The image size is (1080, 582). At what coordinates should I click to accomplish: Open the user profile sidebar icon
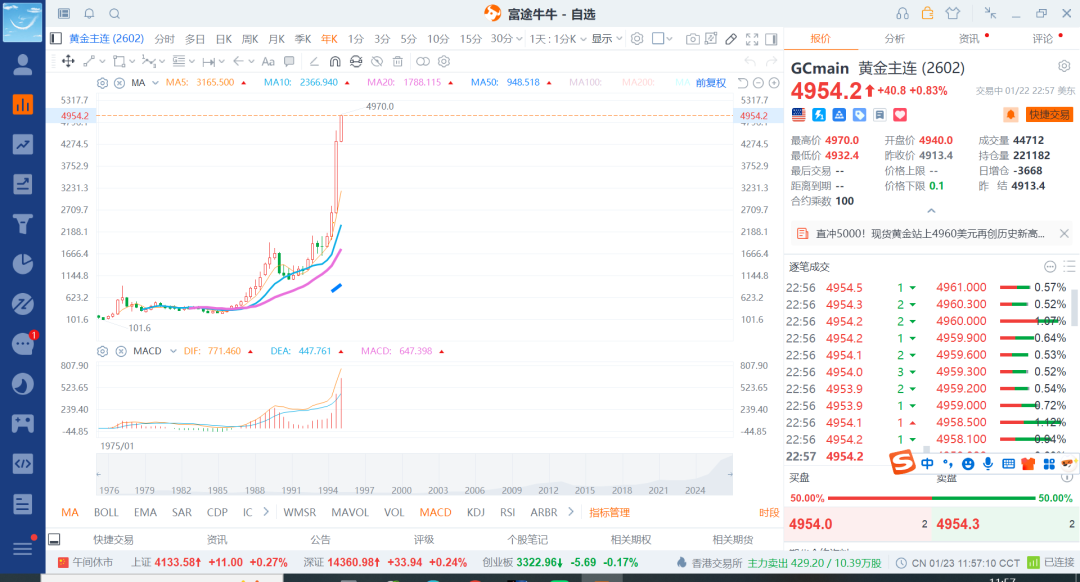23,65
